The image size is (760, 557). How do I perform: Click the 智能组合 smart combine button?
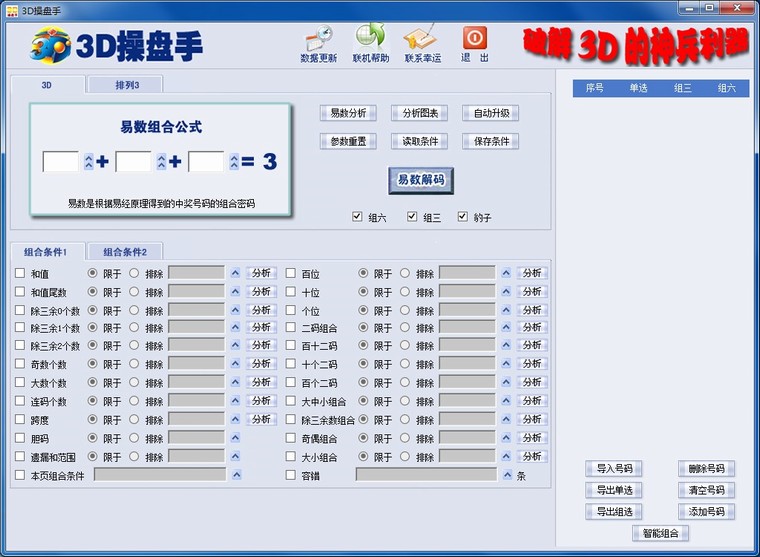[660, 533]
